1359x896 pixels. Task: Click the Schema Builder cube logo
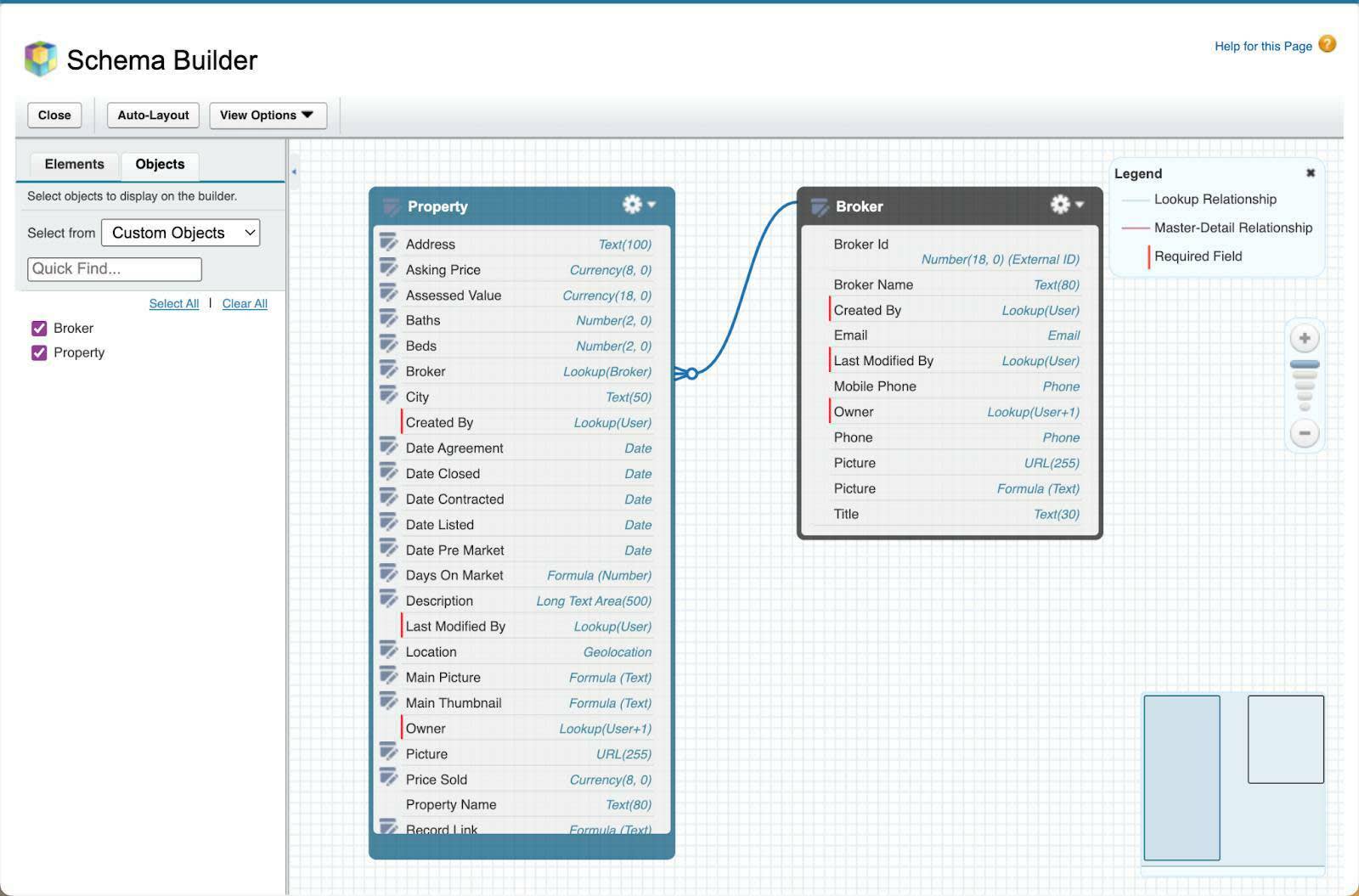coord(41,59)
